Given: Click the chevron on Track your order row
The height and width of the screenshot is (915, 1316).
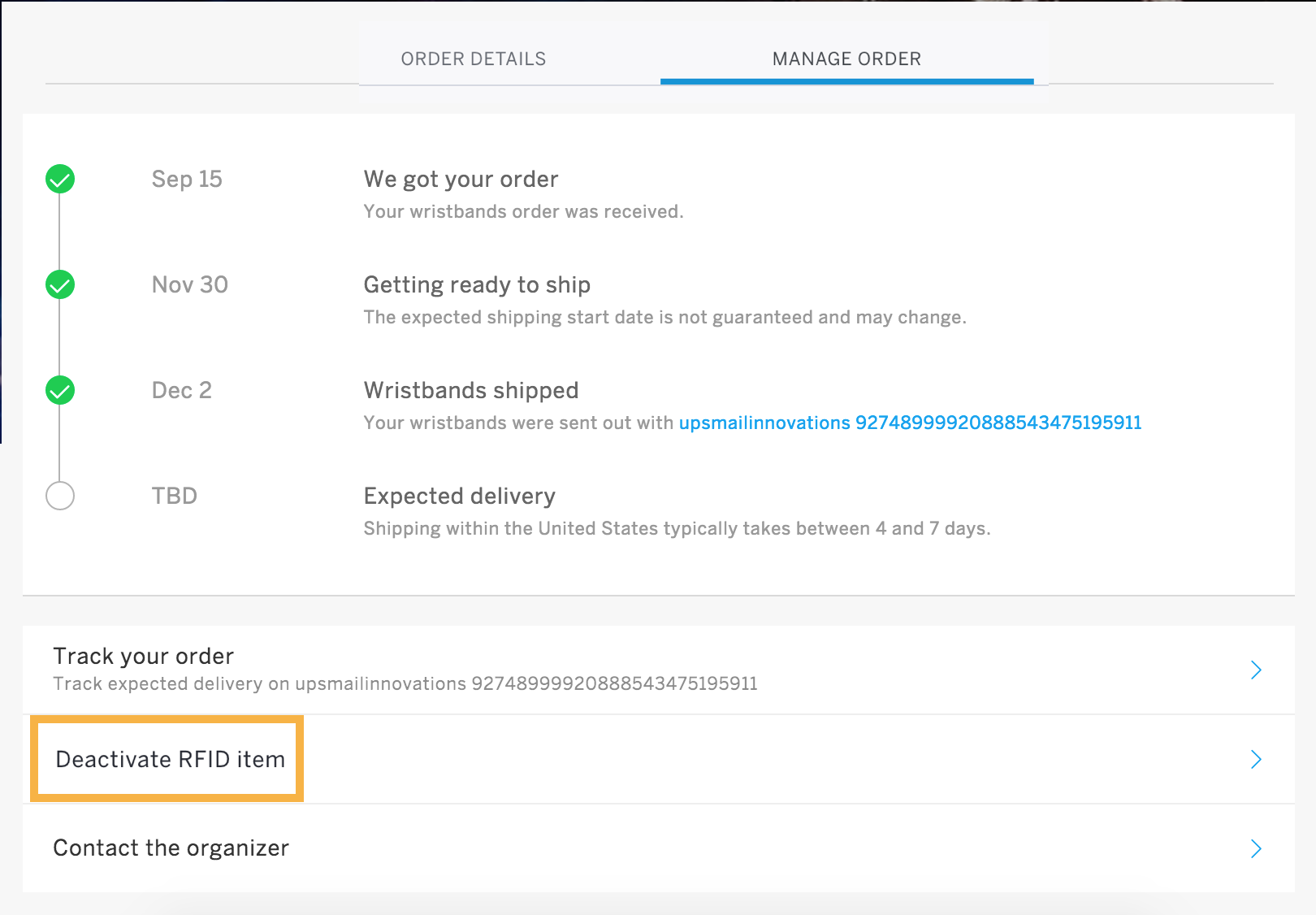Looking at the screenshot, I should pos(1256,670).
